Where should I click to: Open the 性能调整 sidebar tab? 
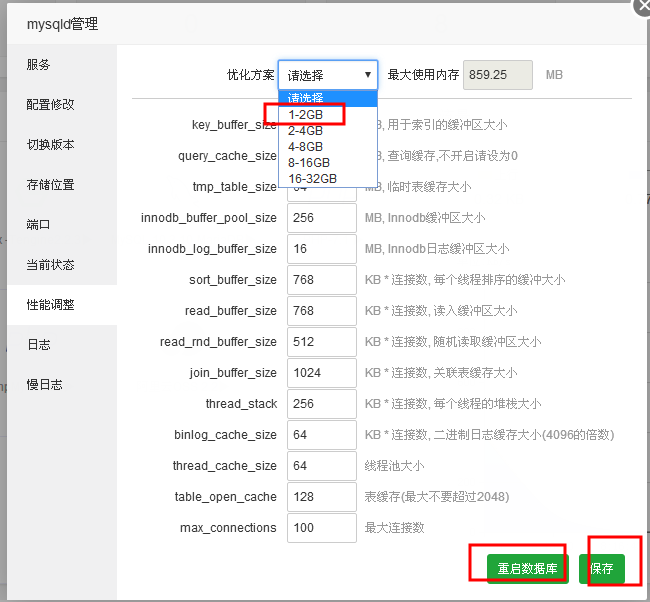62,305
